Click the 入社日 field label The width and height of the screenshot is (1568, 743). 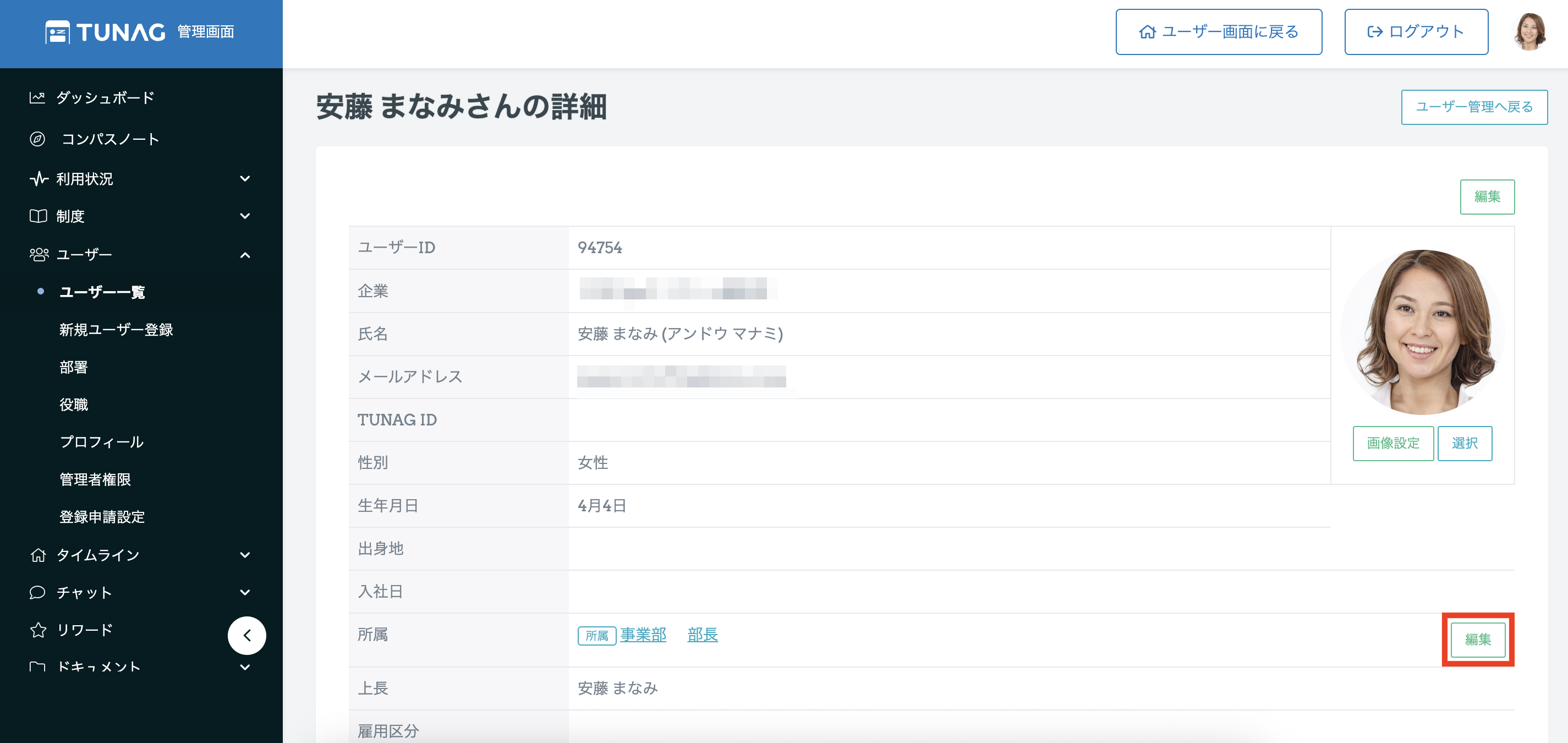pyautogui.click(x=380, y=591)
